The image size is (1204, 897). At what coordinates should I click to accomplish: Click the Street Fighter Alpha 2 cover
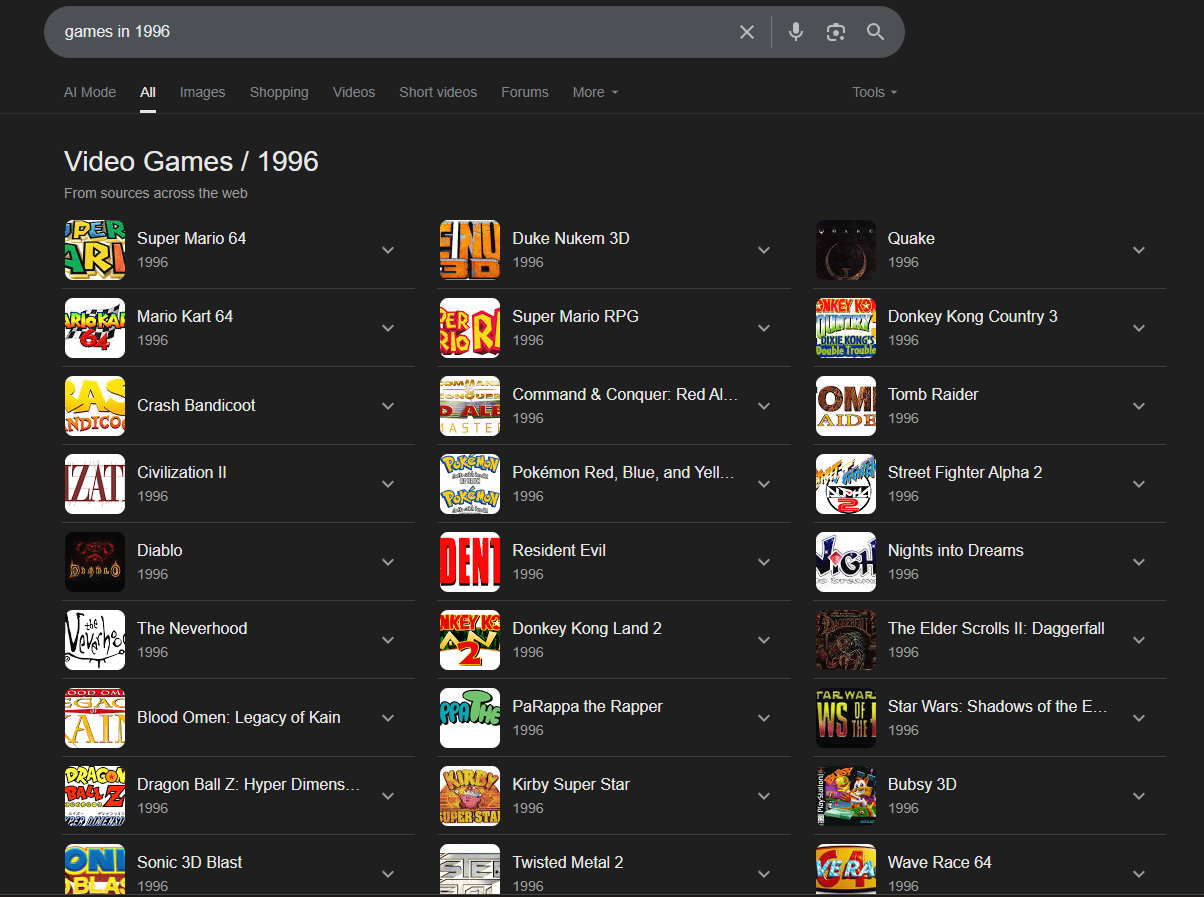coord(846,484)
